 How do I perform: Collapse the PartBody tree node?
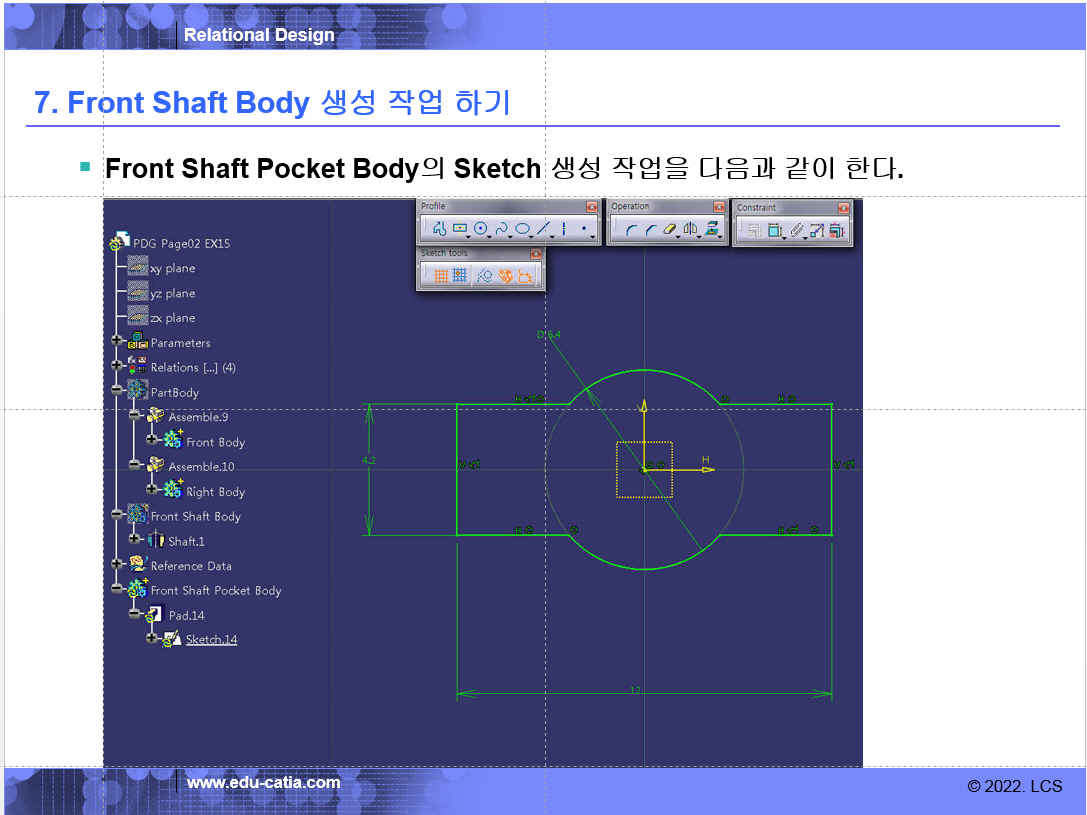coord(118,392)
